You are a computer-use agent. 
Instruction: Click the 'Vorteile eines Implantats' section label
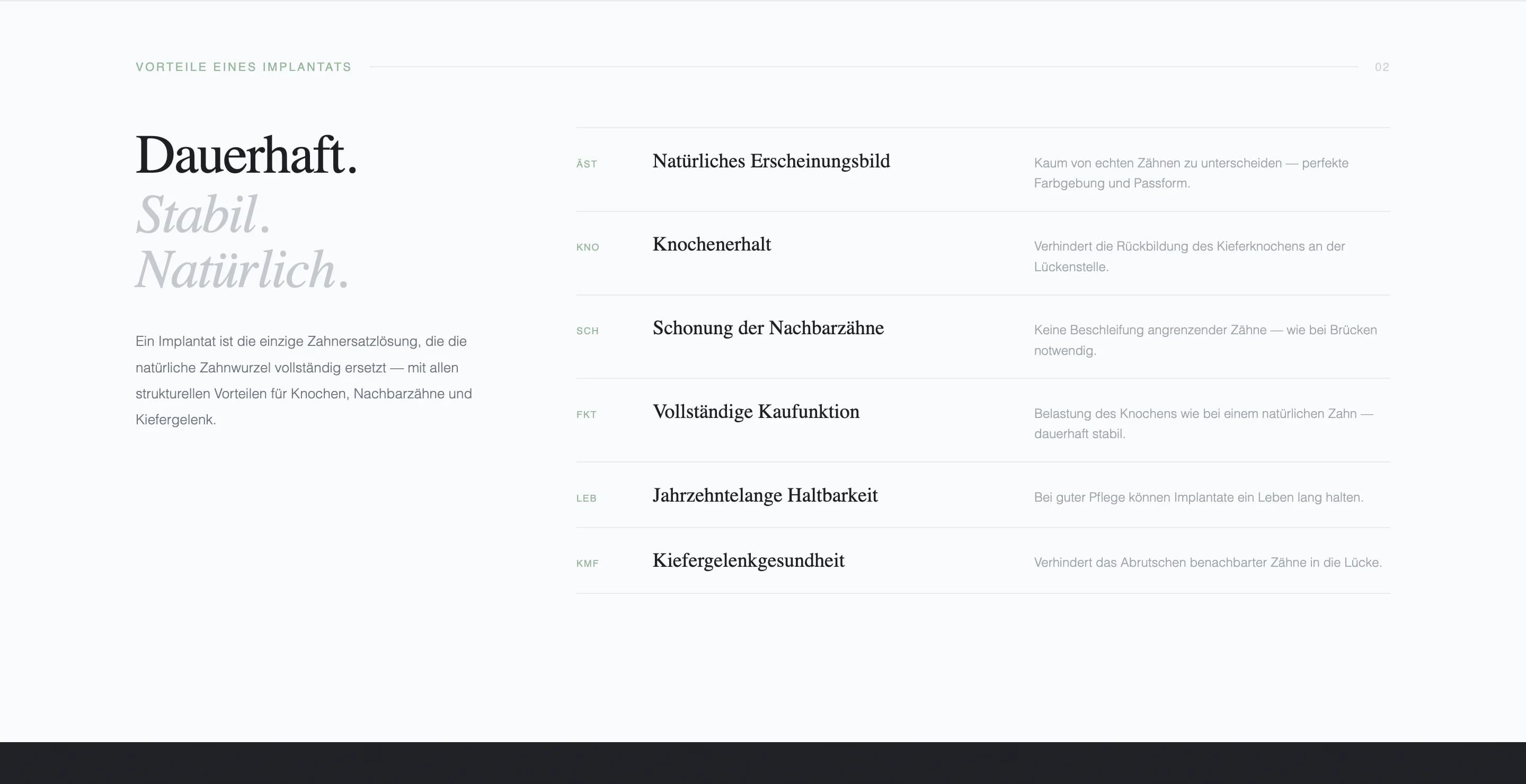pyautogui.click(x=244, y=67)
